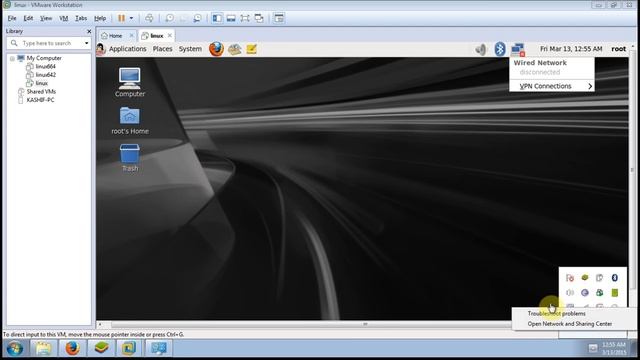Select linux664 VM in library

[45, 66]
